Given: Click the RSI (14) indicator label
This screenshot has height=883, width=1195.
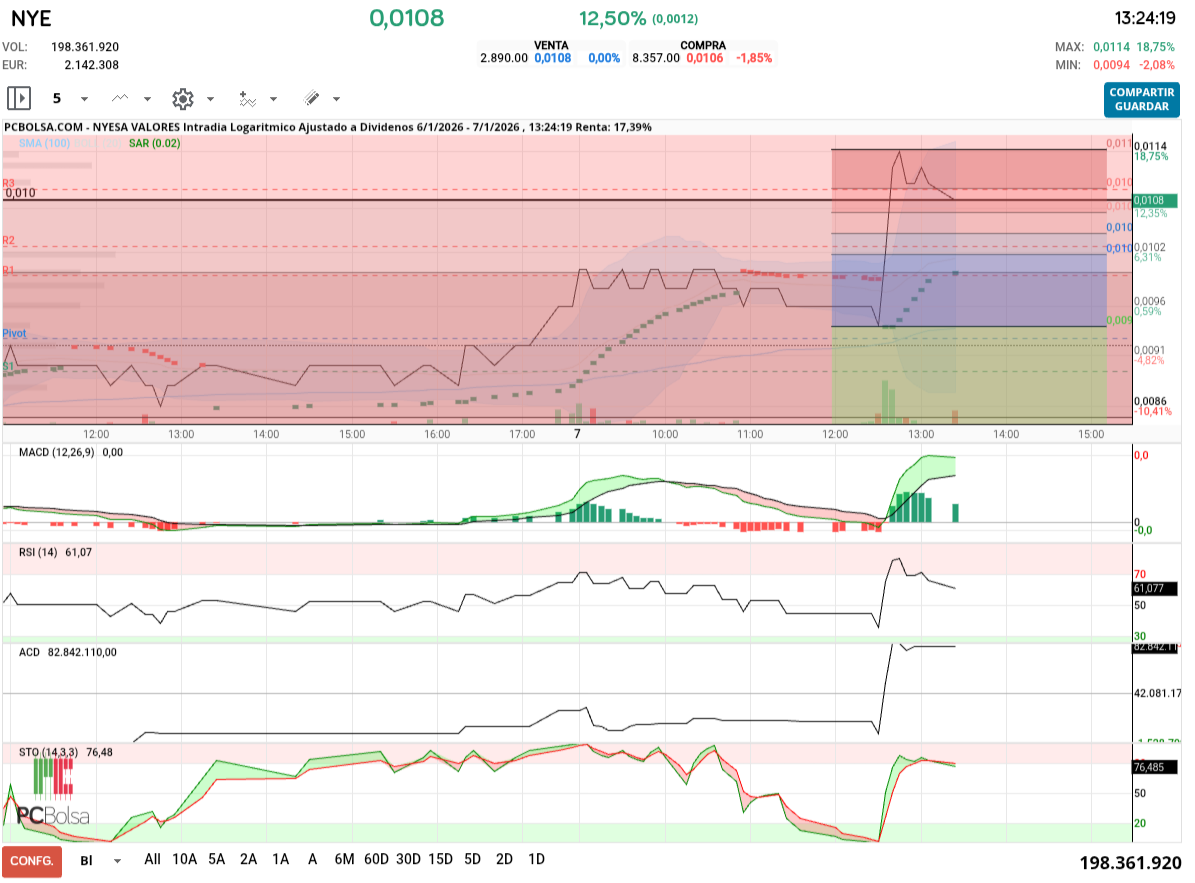Looking at the screenshot, I should [38, 552].
